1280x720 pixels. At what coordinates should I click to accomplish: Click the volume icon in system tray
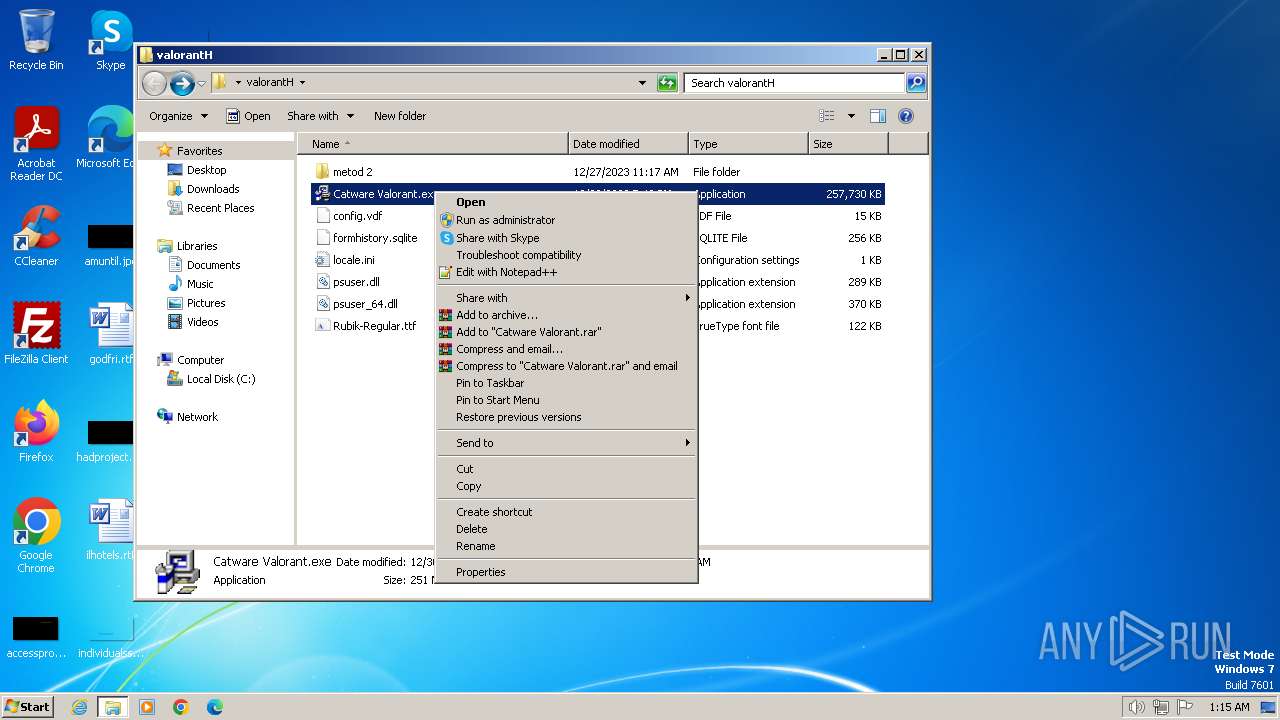point(1136,707)
